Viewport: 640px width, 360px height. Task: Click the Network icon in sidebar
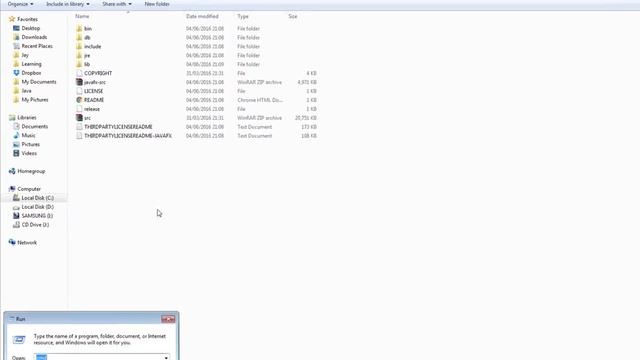[x=12, y=242]
